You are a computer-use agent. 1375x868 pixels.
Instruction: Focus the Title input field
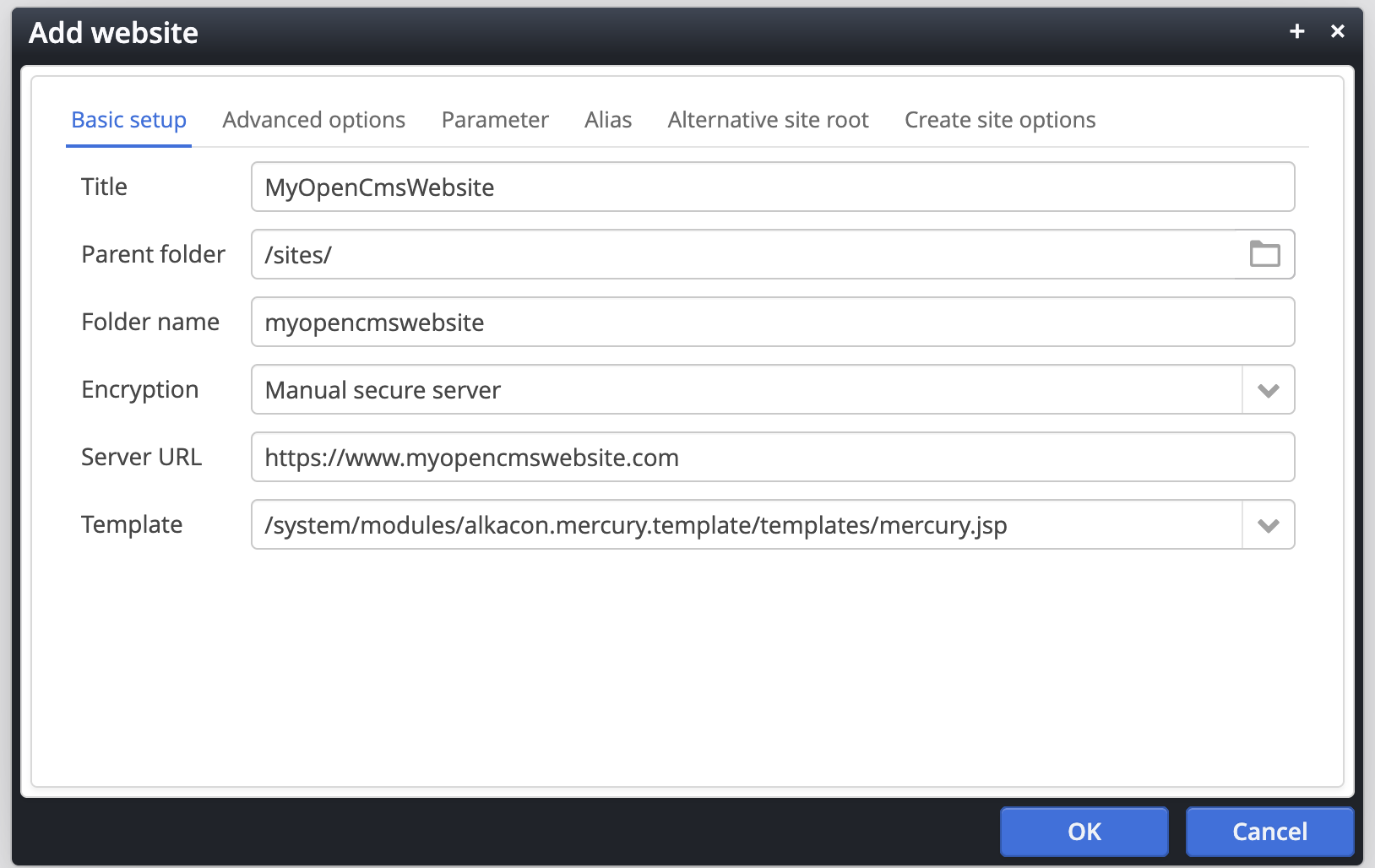772,187
